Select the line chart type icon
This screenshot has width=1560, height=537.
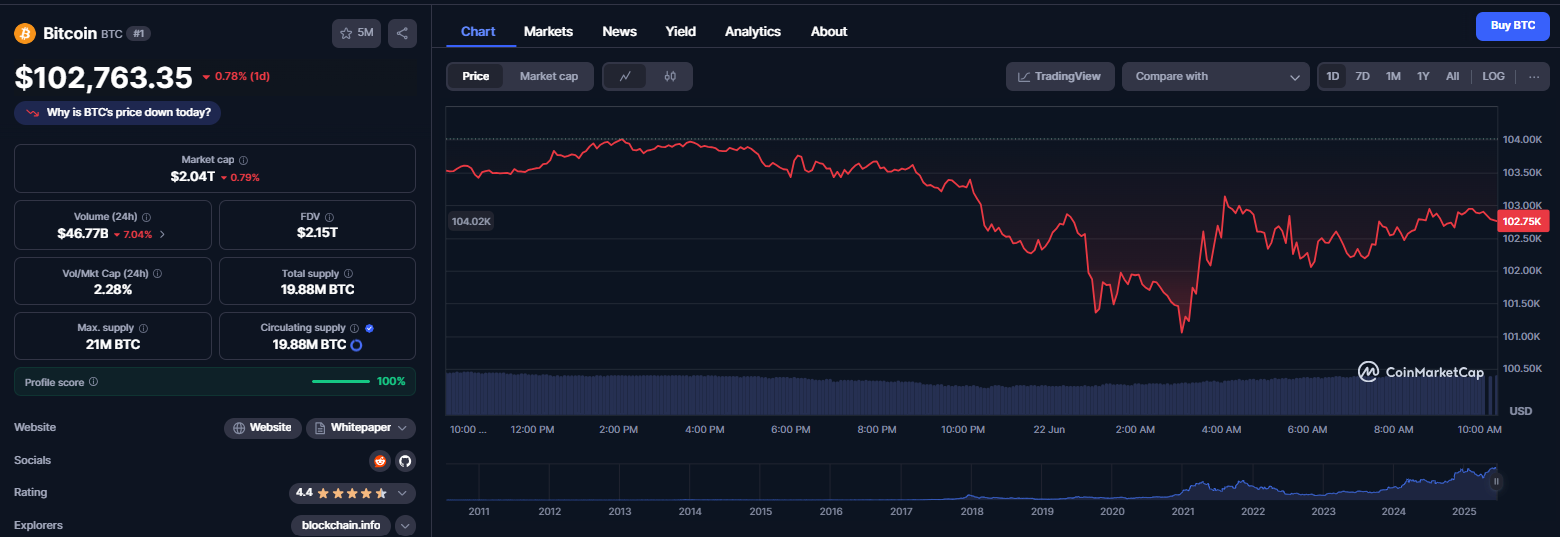coord(625,76)
